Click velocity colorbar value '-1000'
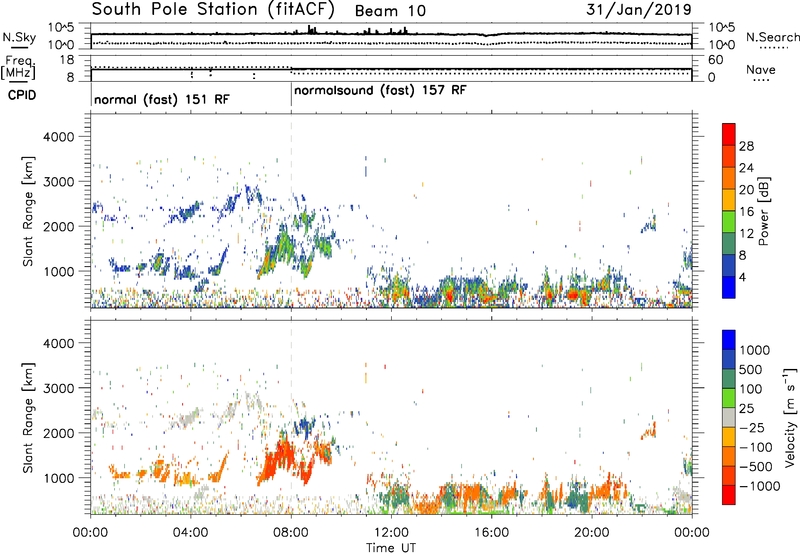 (760, 486)
